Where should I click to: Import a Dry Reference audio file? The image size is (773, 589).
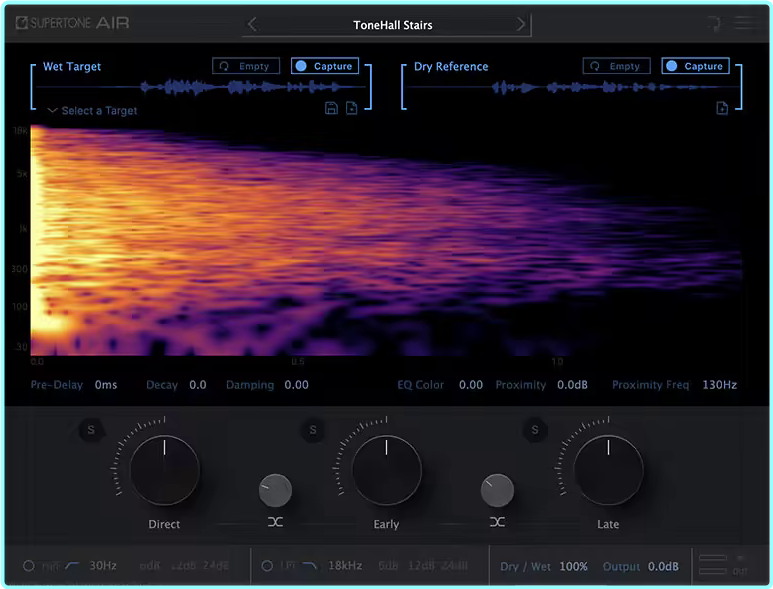point(722,108)
